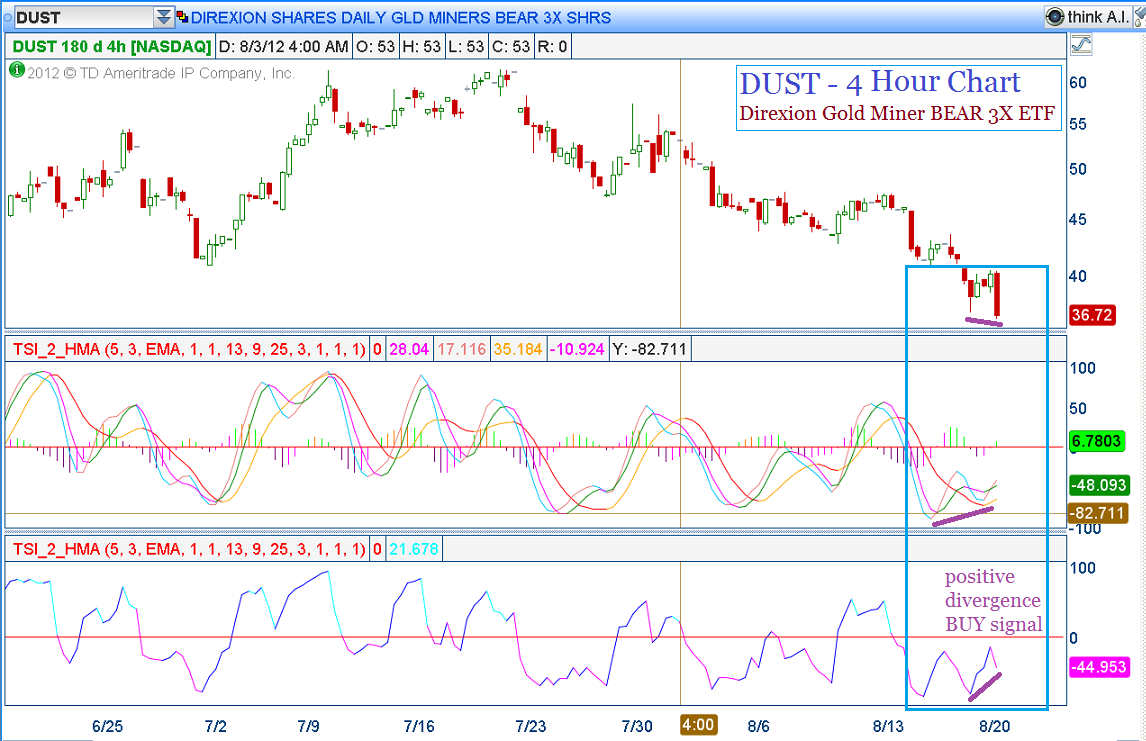Click the 8/13 date axis label
Image resolution: width=1146 pixels, height=741 pixels.
(x=888, y=726)
